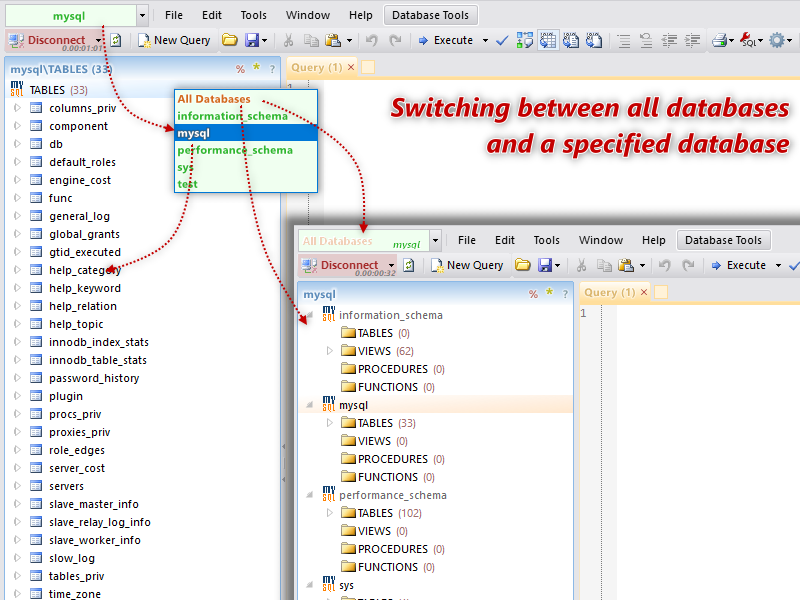Screen dimensions: 800x600
Task: Redo with the redo arrow in the top toolbar
Action: [395, 40]
